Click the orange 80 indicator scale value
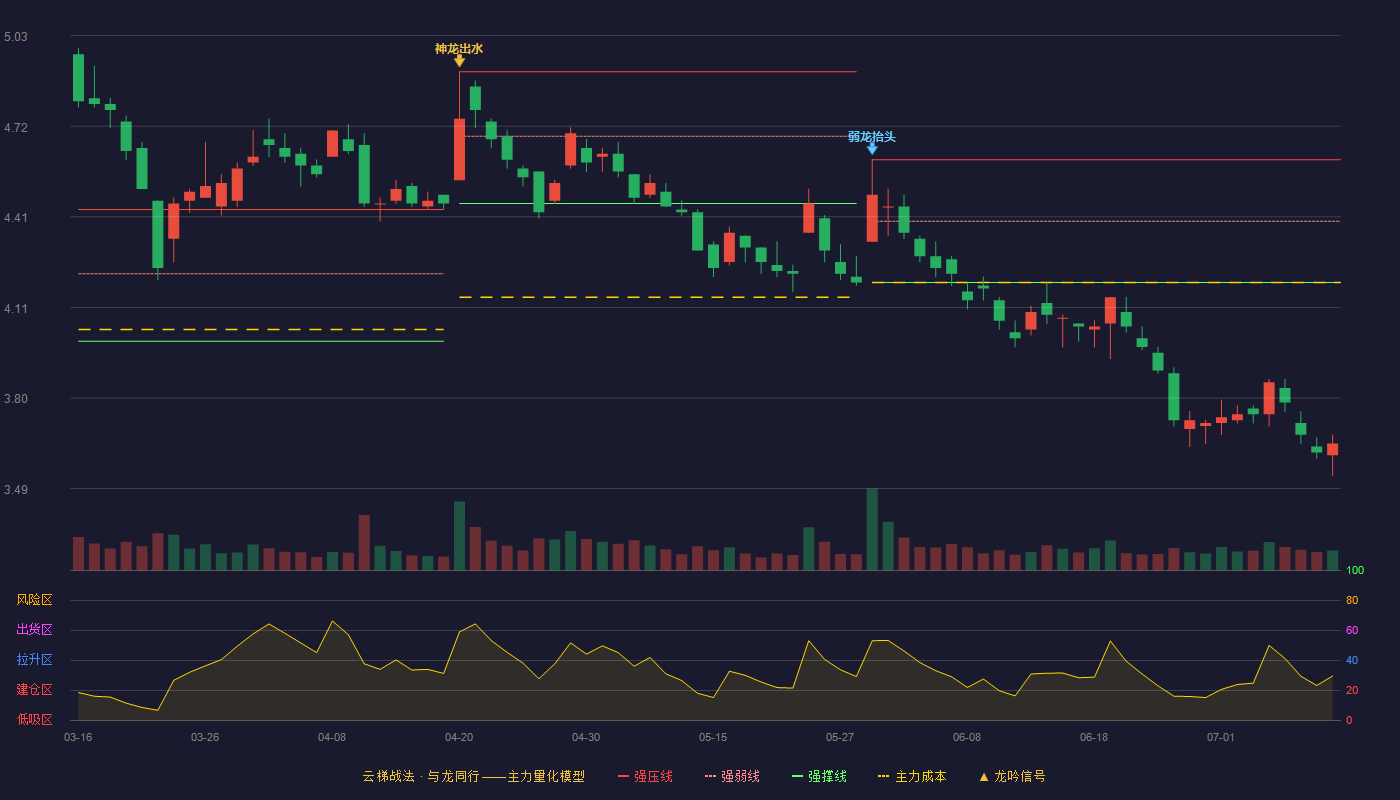 [x=1352, y=600]
